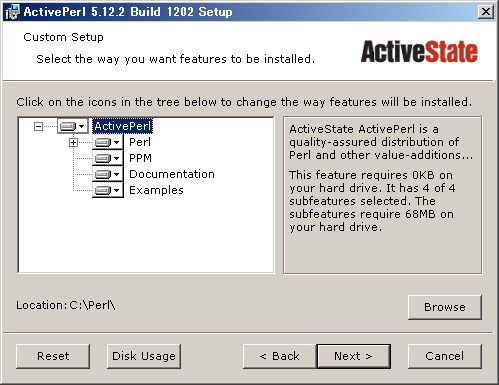The width and height of the screenshot is (499, 385).
Task: Open the Disk Usage dialog
Action: point(144,356)
